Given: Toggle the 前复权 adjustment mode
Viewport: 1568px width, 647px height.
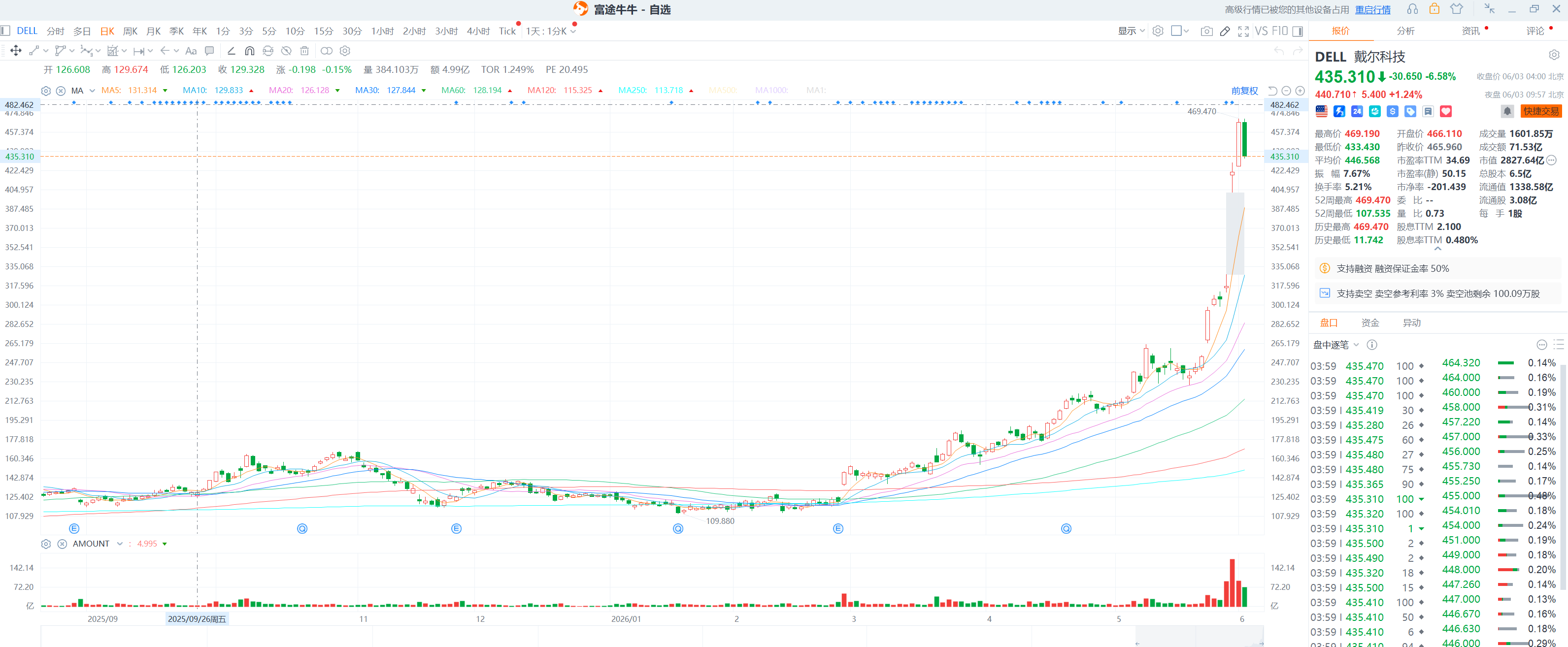Looking at the screenshot, I should (1244, 91).
